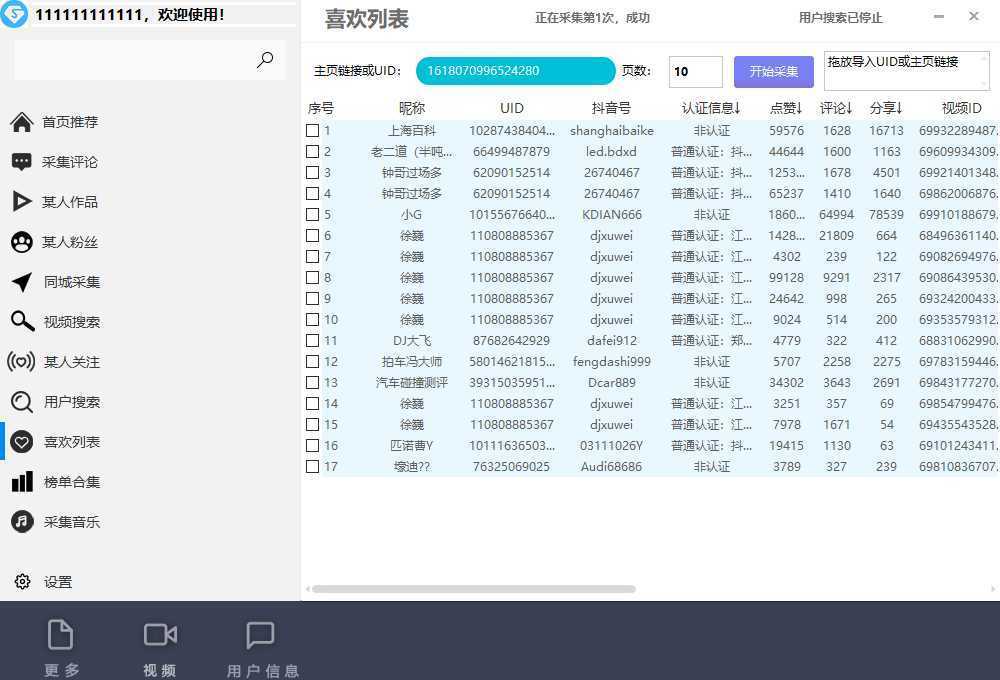This screenshot has height=680, width=1000.
Task: Open the 视频搜索 video search tool
Action: point(74,322)
